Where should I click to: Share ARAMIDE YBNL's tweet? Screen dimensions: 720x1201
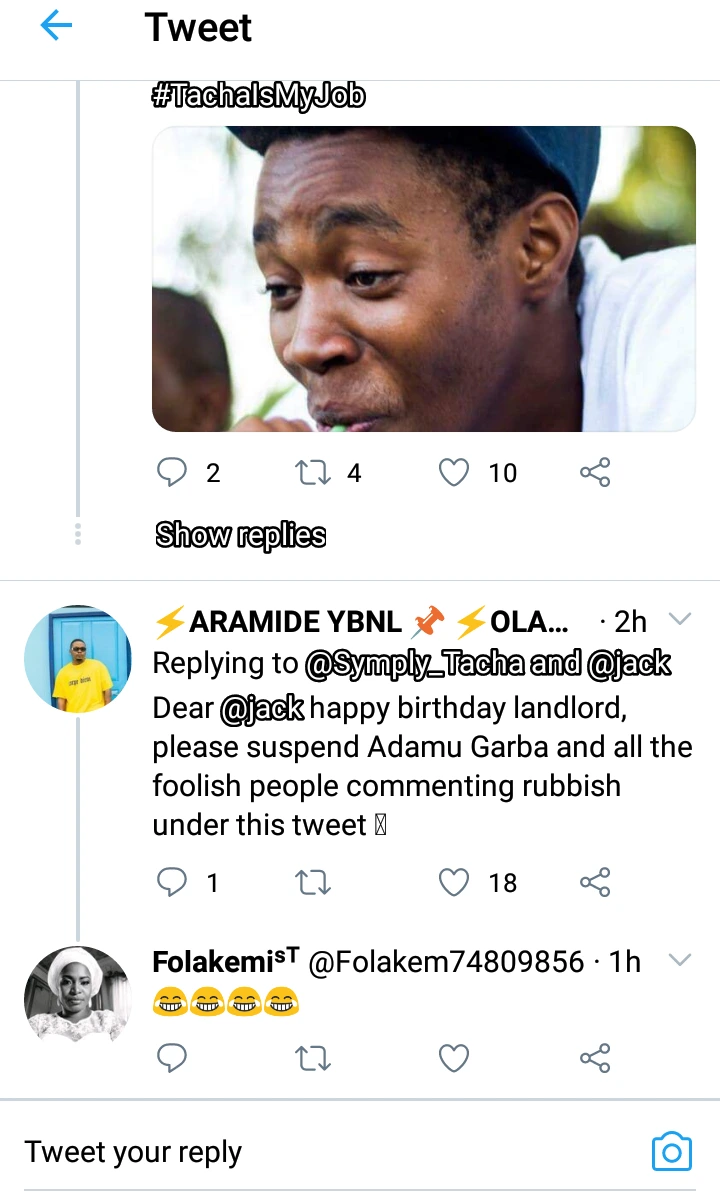tap(595, 882)
